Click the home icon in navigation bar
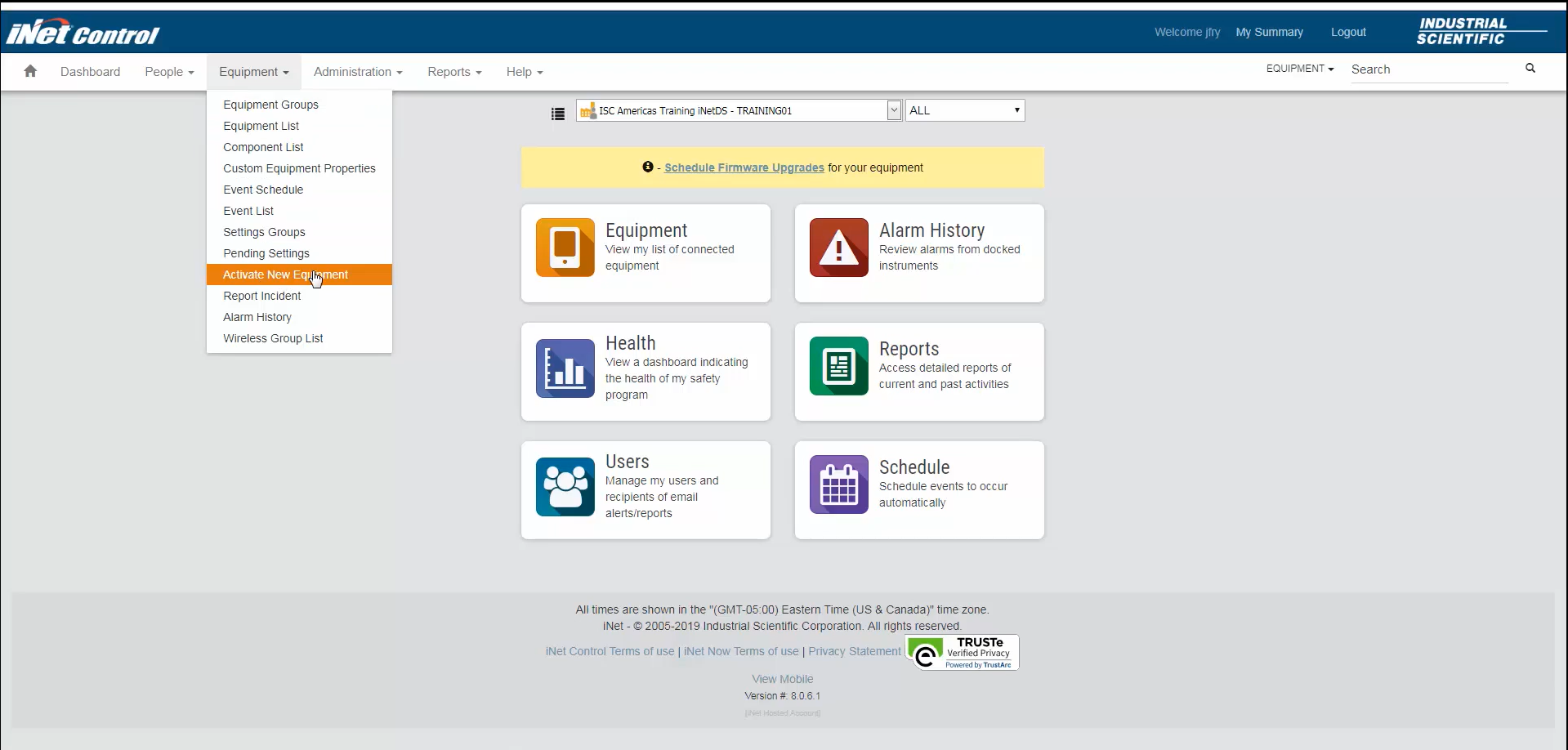 tap(30, 71)
